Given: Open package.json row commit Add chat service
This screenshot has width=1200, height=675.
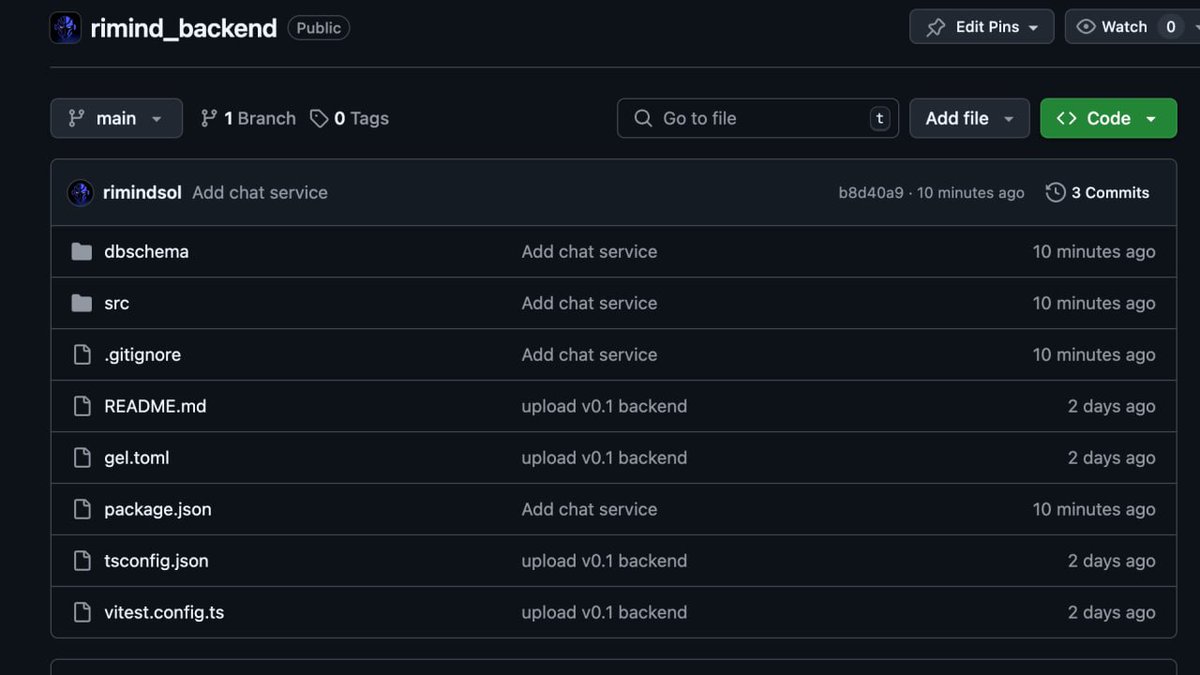Looking at the screenshot, I should pos(589,509).
